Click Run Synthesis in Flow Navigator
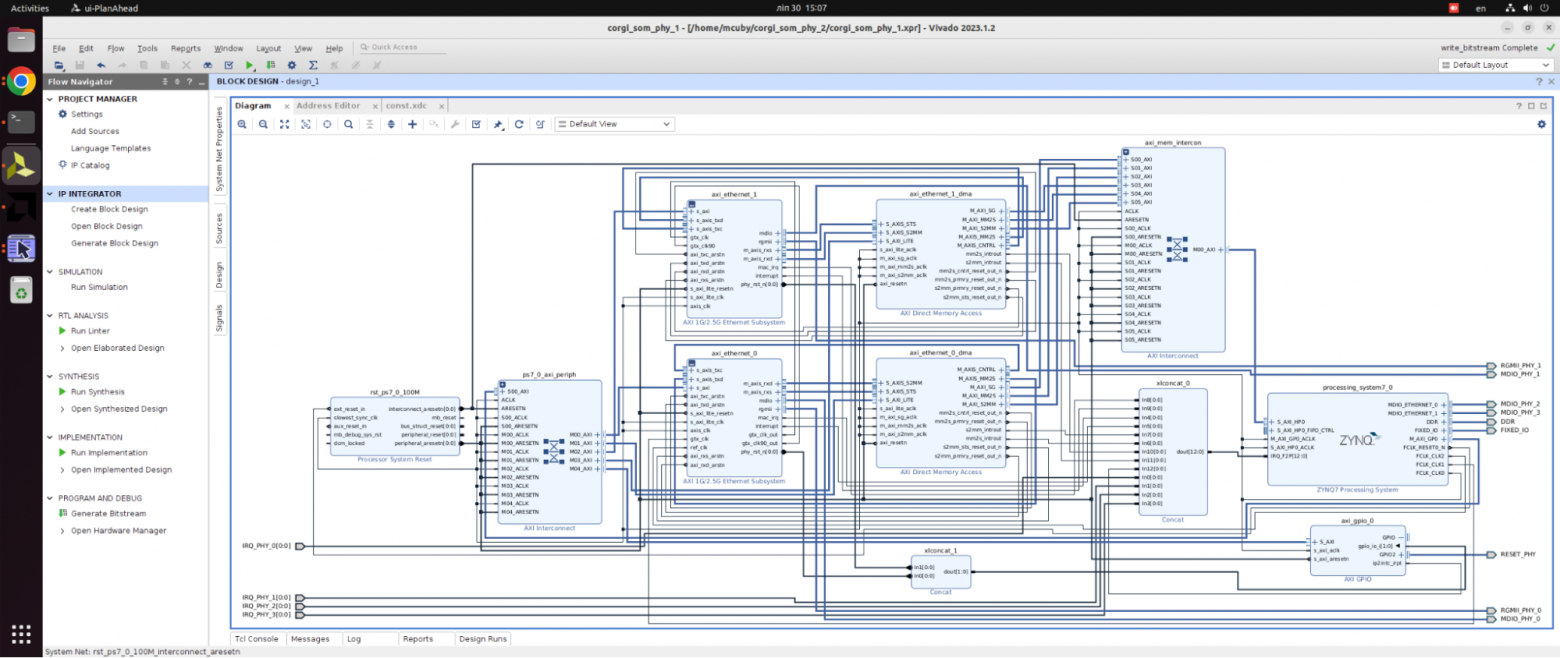 pos(97,392)
